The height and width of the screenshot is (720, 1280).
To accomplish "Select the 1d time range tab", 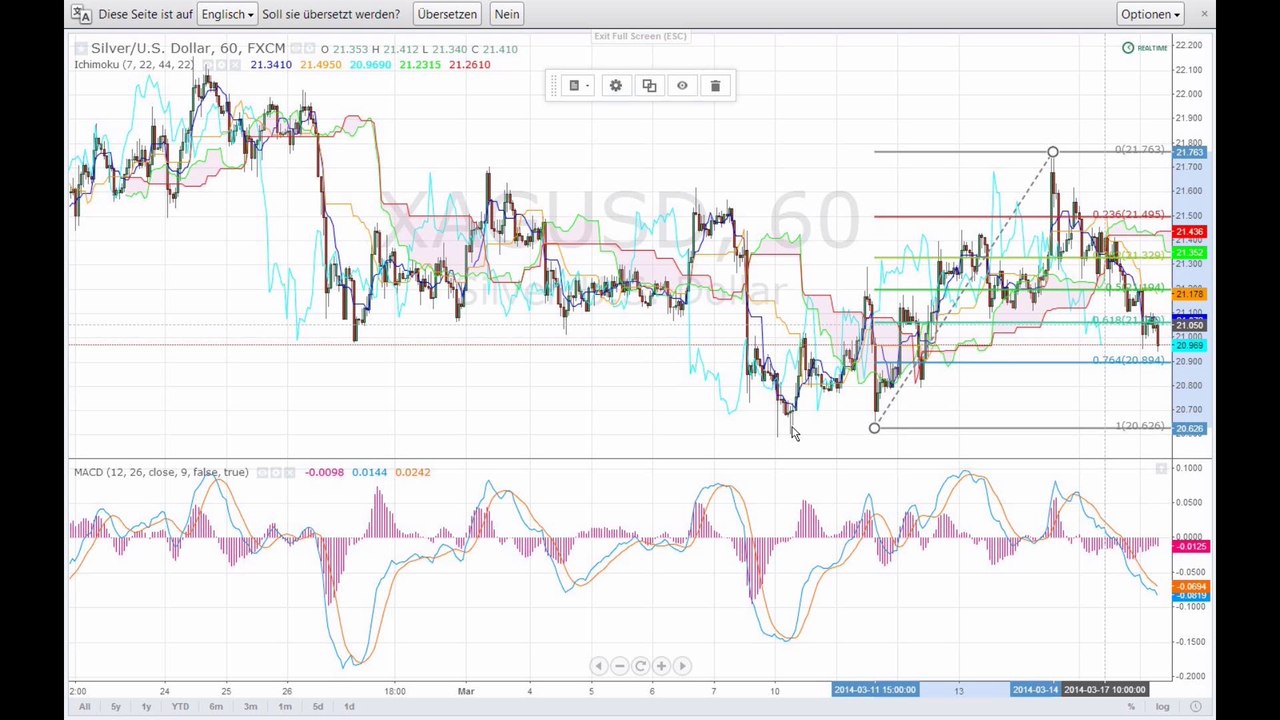I will [x=349, y=706].
